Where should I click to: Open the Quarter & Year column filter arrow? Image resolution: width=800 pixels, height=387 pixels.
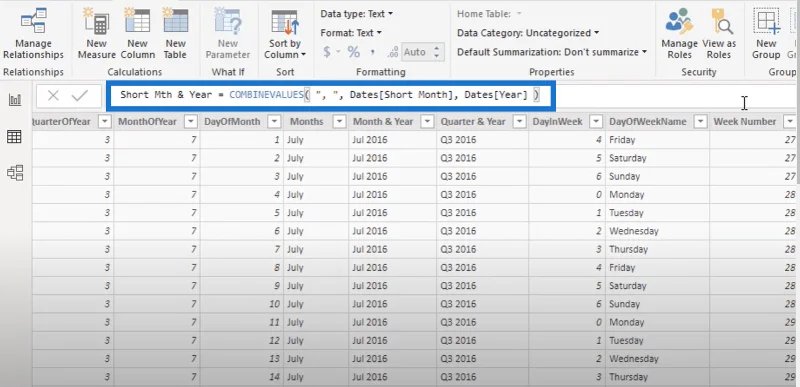pos(520,121)
